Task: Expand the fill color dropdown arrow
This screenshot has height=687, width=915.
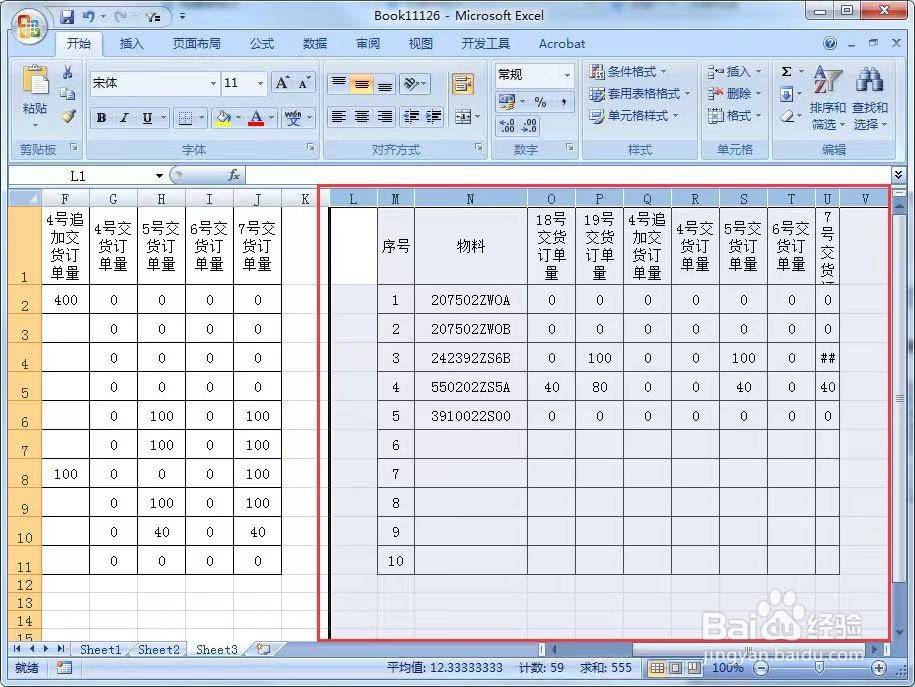Action: point(240,117)
